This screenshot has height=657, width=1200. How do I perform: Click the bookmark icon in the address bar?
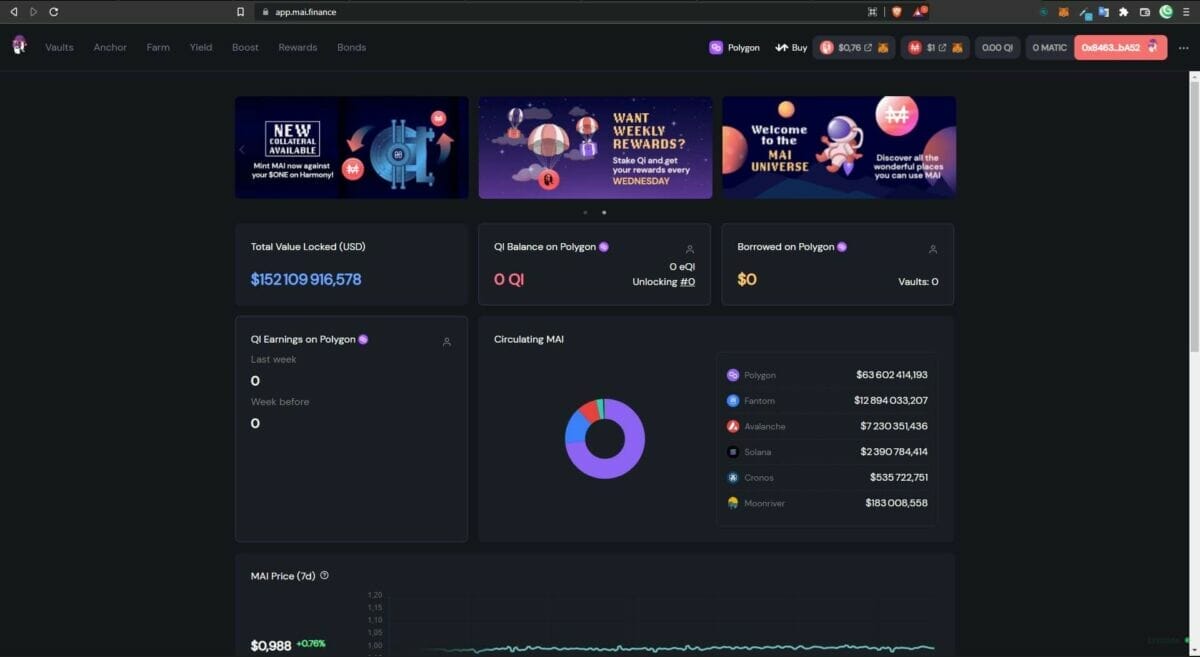tap(240, 12)
